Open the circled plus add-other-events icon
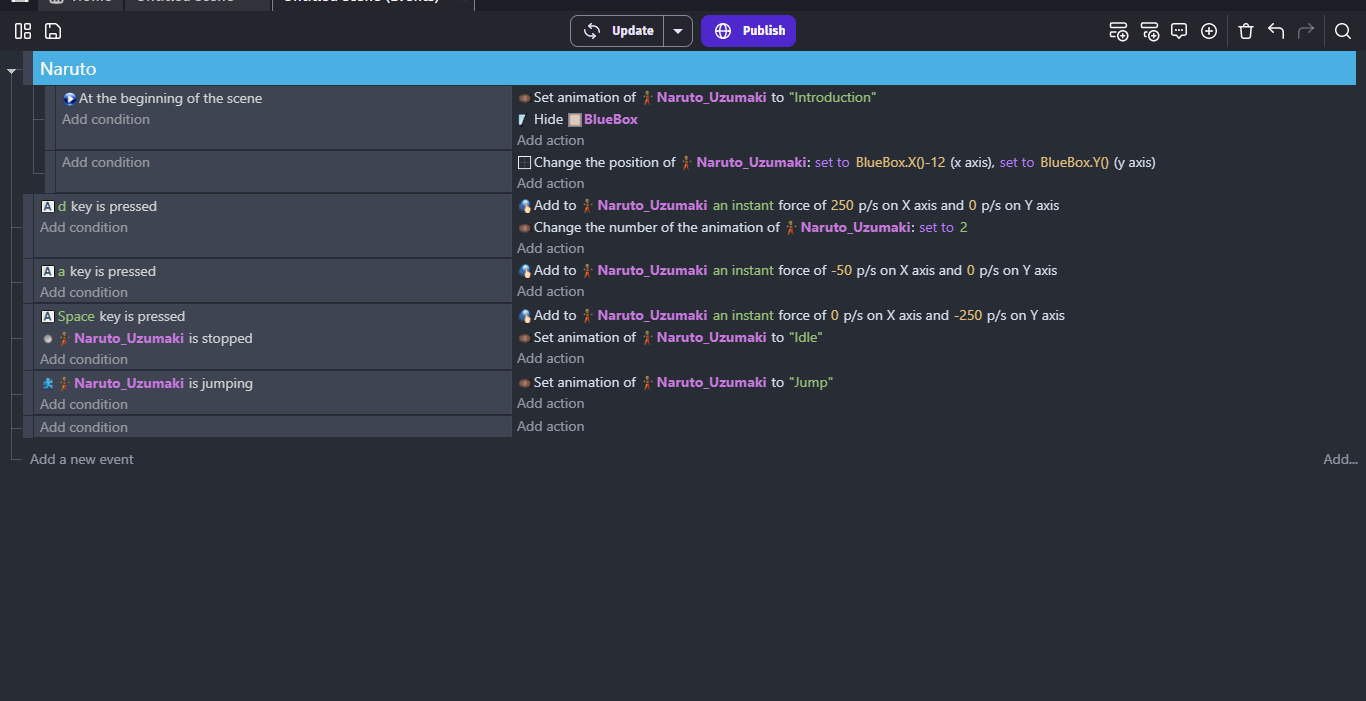 coord(1209,31)
